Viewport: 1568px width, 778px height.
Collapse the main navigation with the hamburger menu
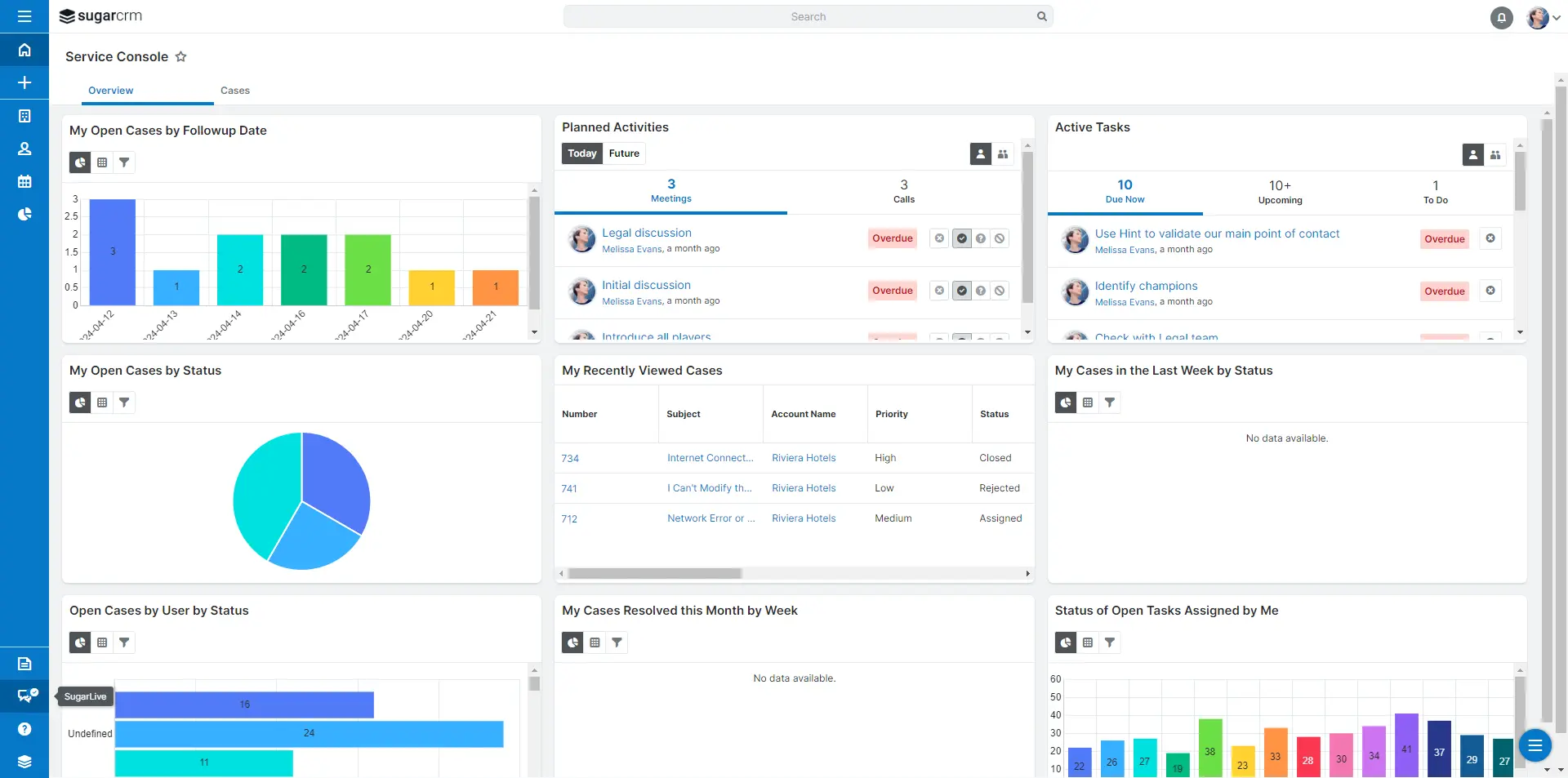pos(25,16)
